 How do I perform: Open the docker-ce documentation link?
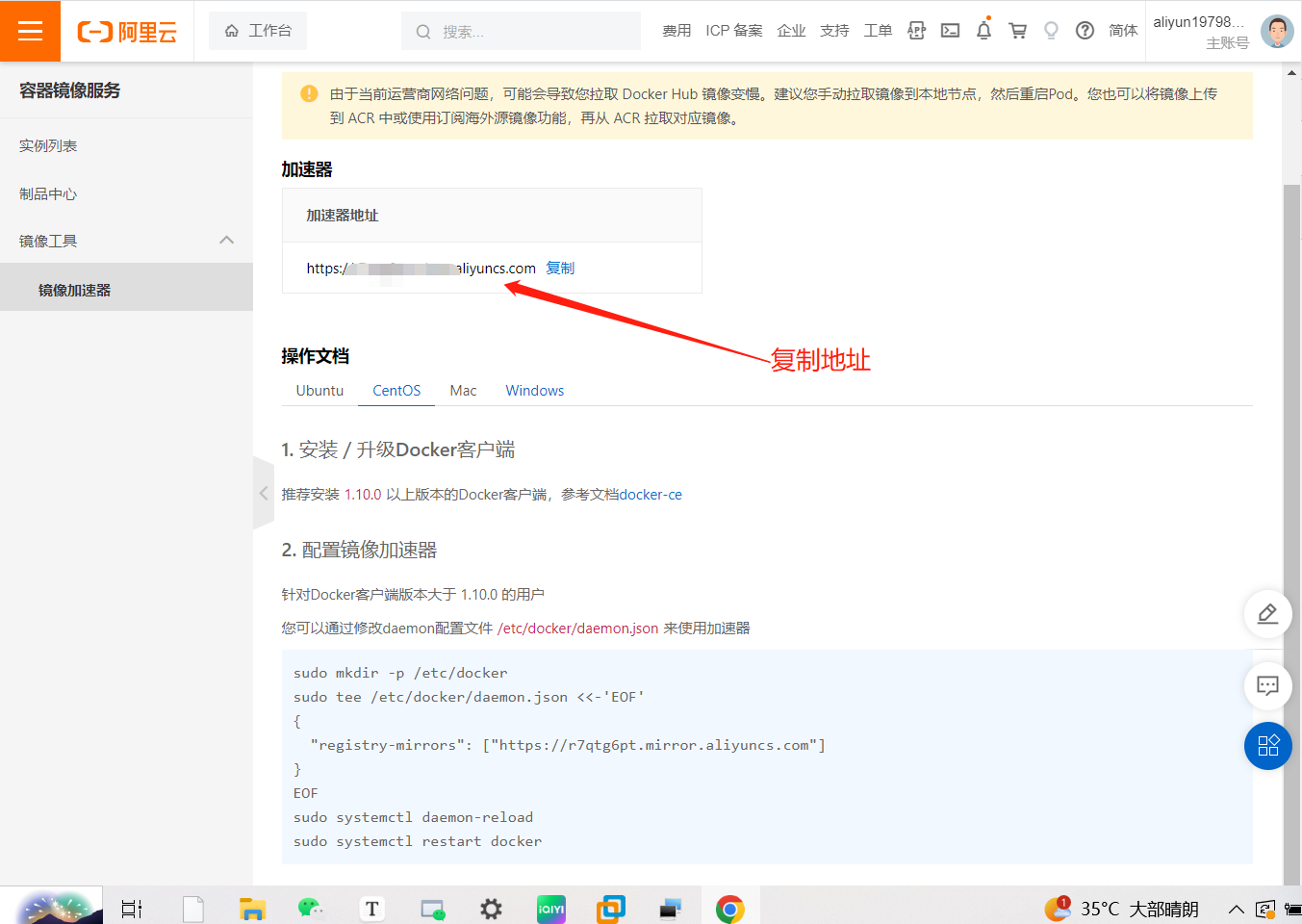[651, 495]
